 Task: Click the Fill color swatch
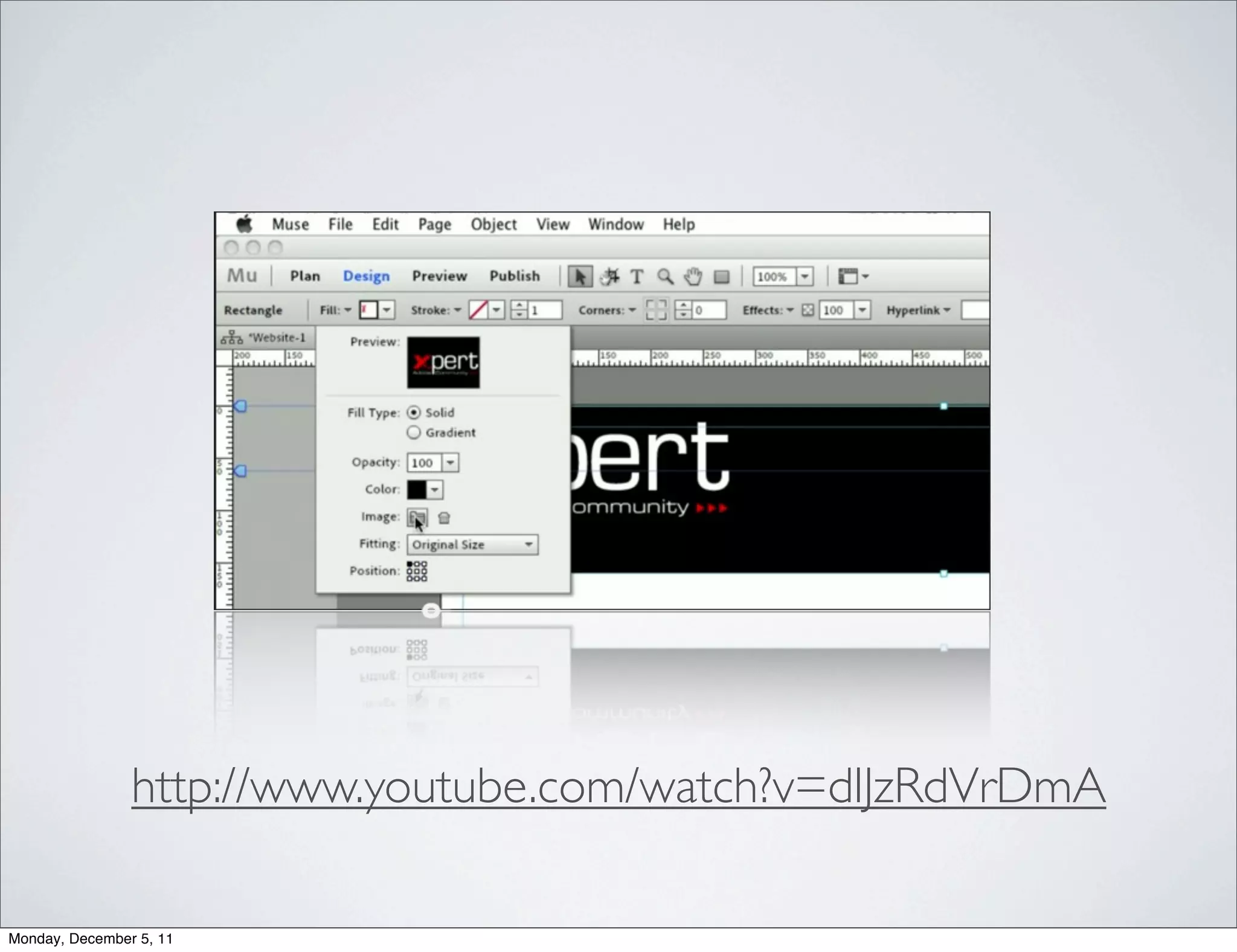click(x=368, y=310)
